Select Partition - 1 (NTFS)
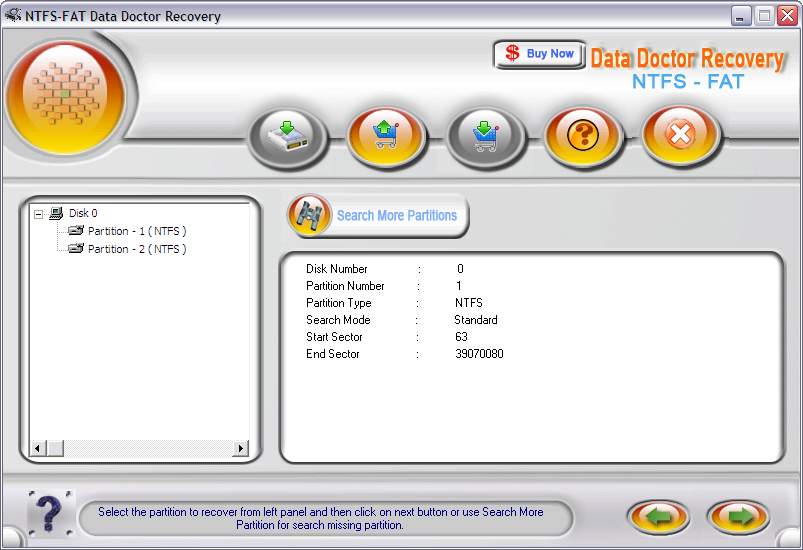The width and height of the screenshot is (803, 550). point(137,231)
